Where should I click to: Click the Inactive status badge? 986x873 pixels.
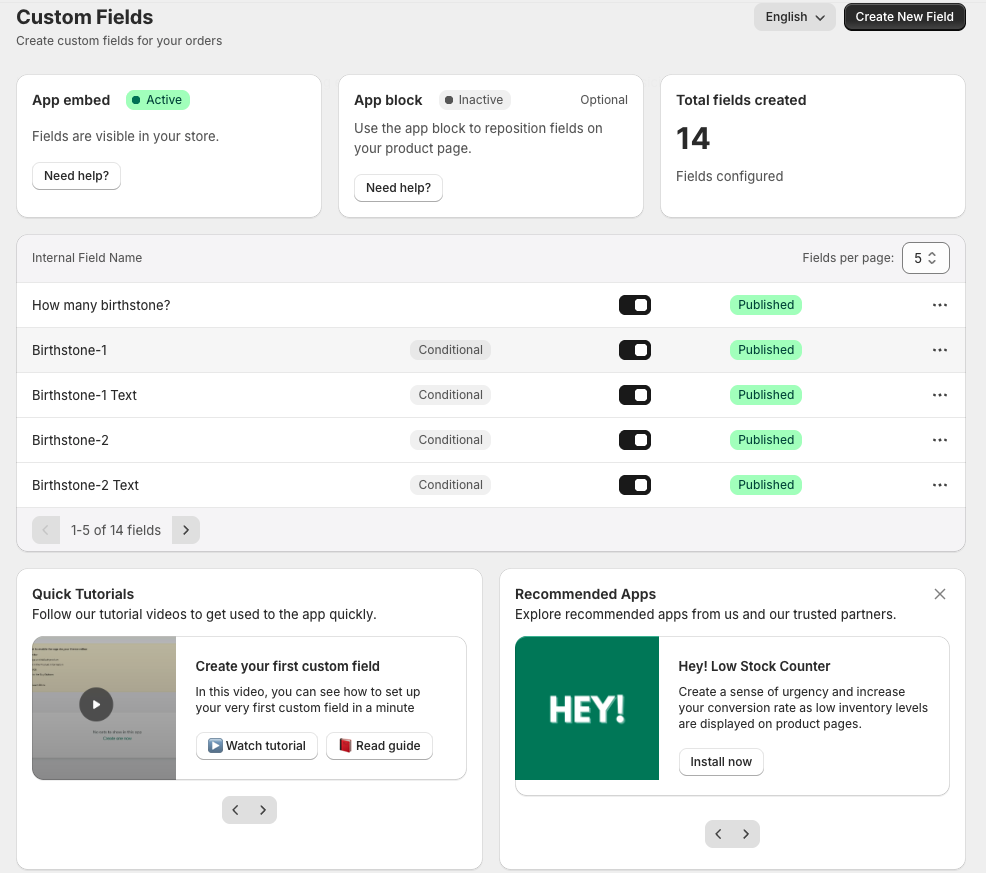(475, 100)
